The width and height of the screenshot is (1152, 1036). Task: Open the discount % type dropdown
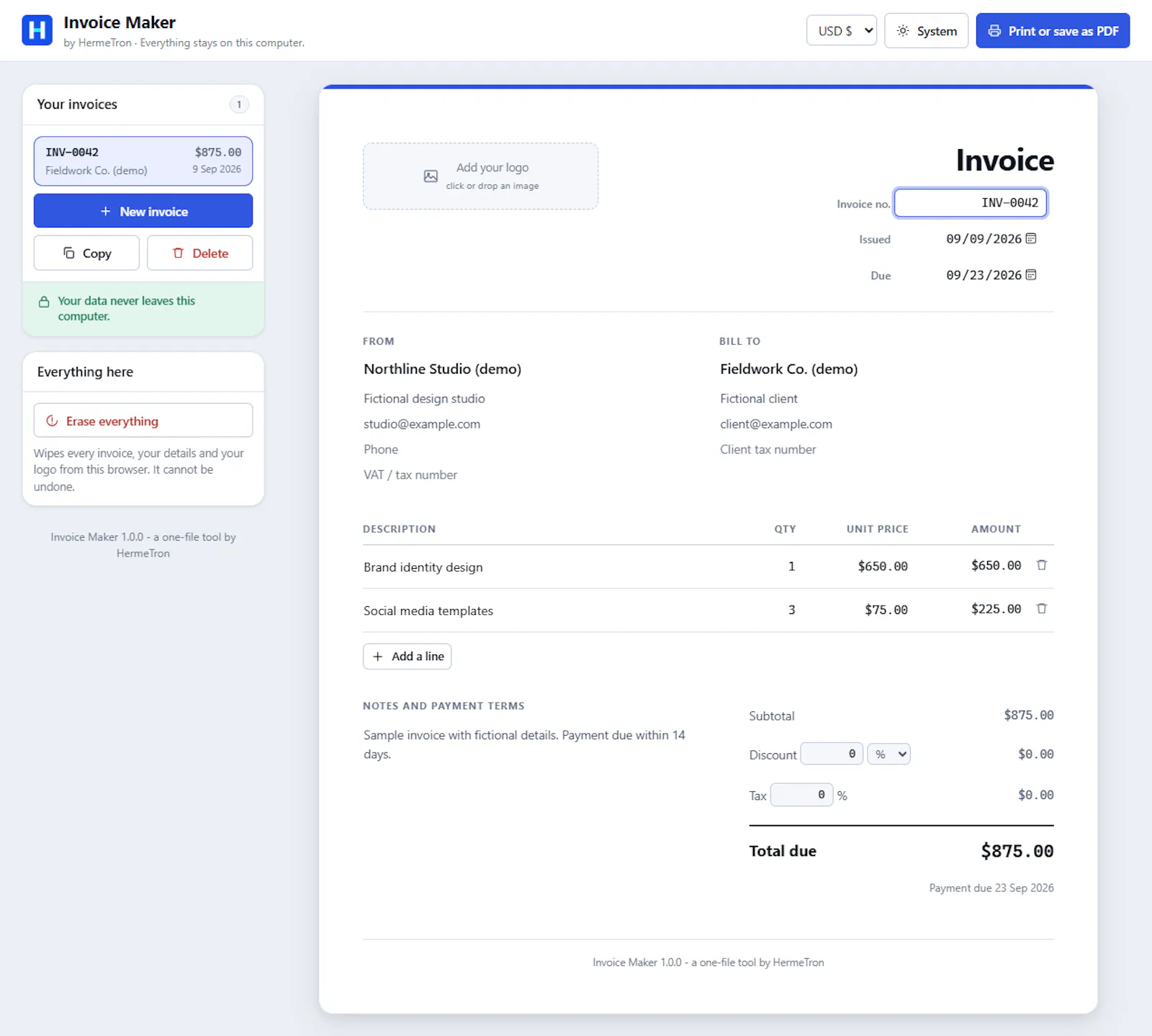[x=888, y=754]
